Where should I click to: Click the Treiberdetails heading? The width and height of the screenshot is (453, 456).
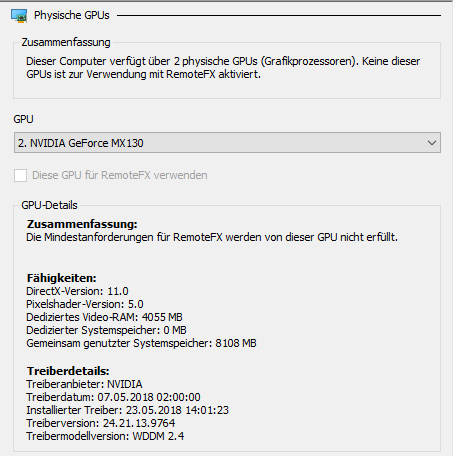[68, 371]
